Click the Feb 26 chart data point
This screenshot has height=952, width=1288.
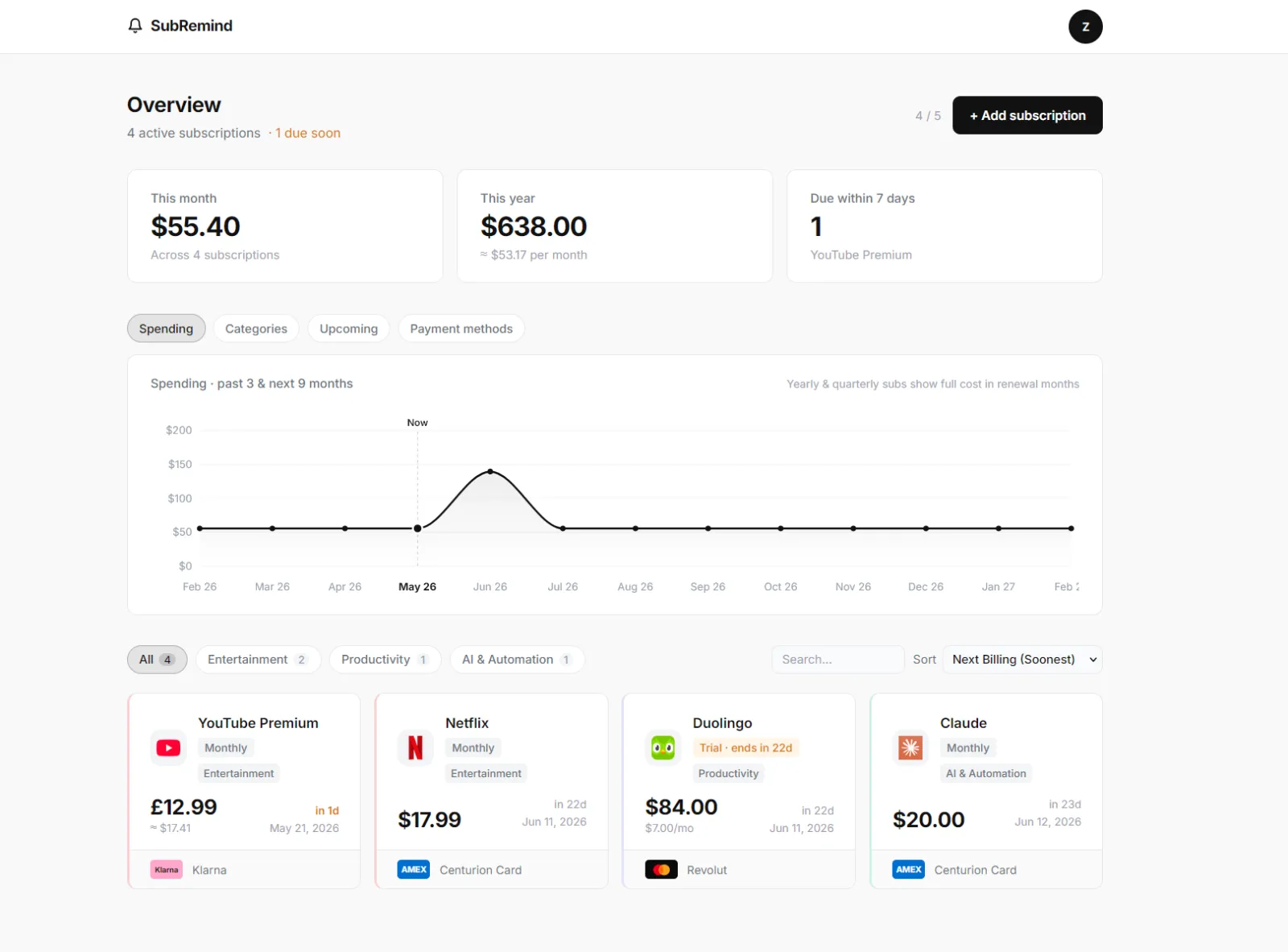point(200,528)
